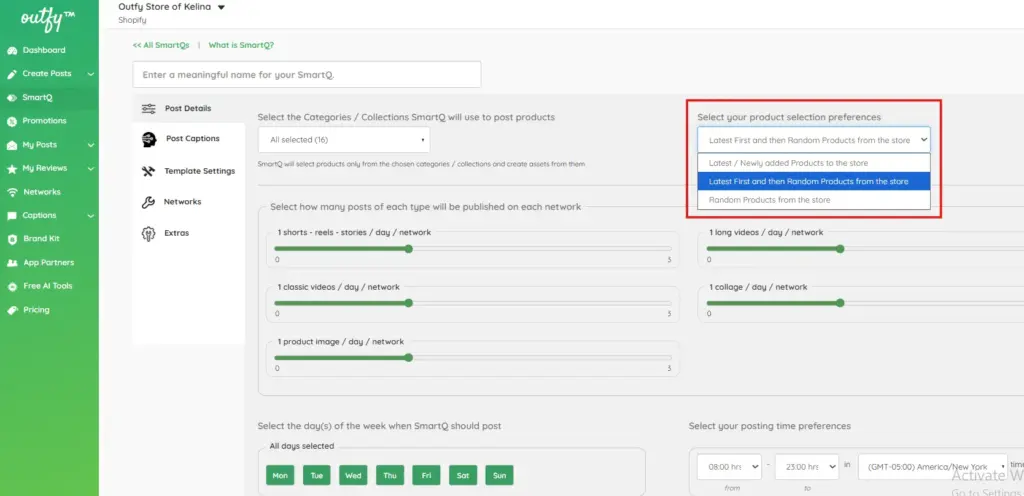Open the 08:00 hrs from-time dropdown

(x=729, y=467)
